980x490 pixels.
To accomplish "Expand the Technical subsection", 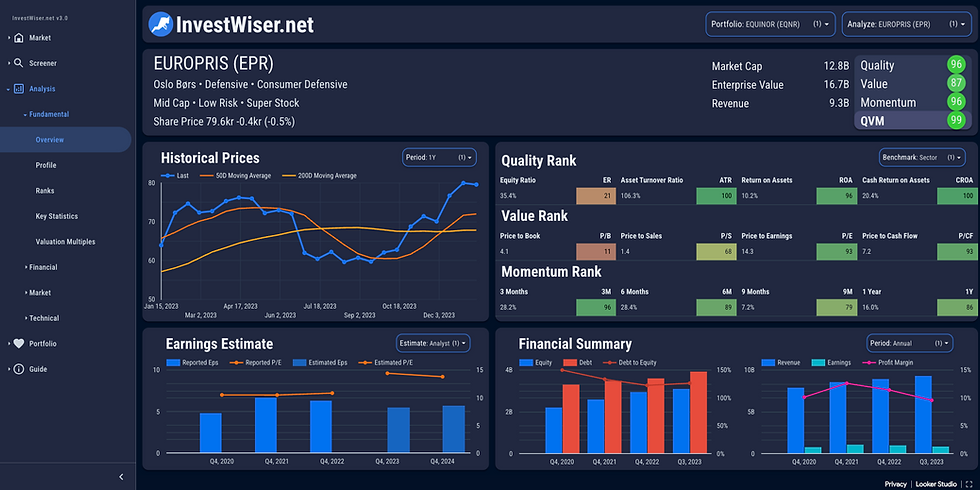I will coord(28,318).
